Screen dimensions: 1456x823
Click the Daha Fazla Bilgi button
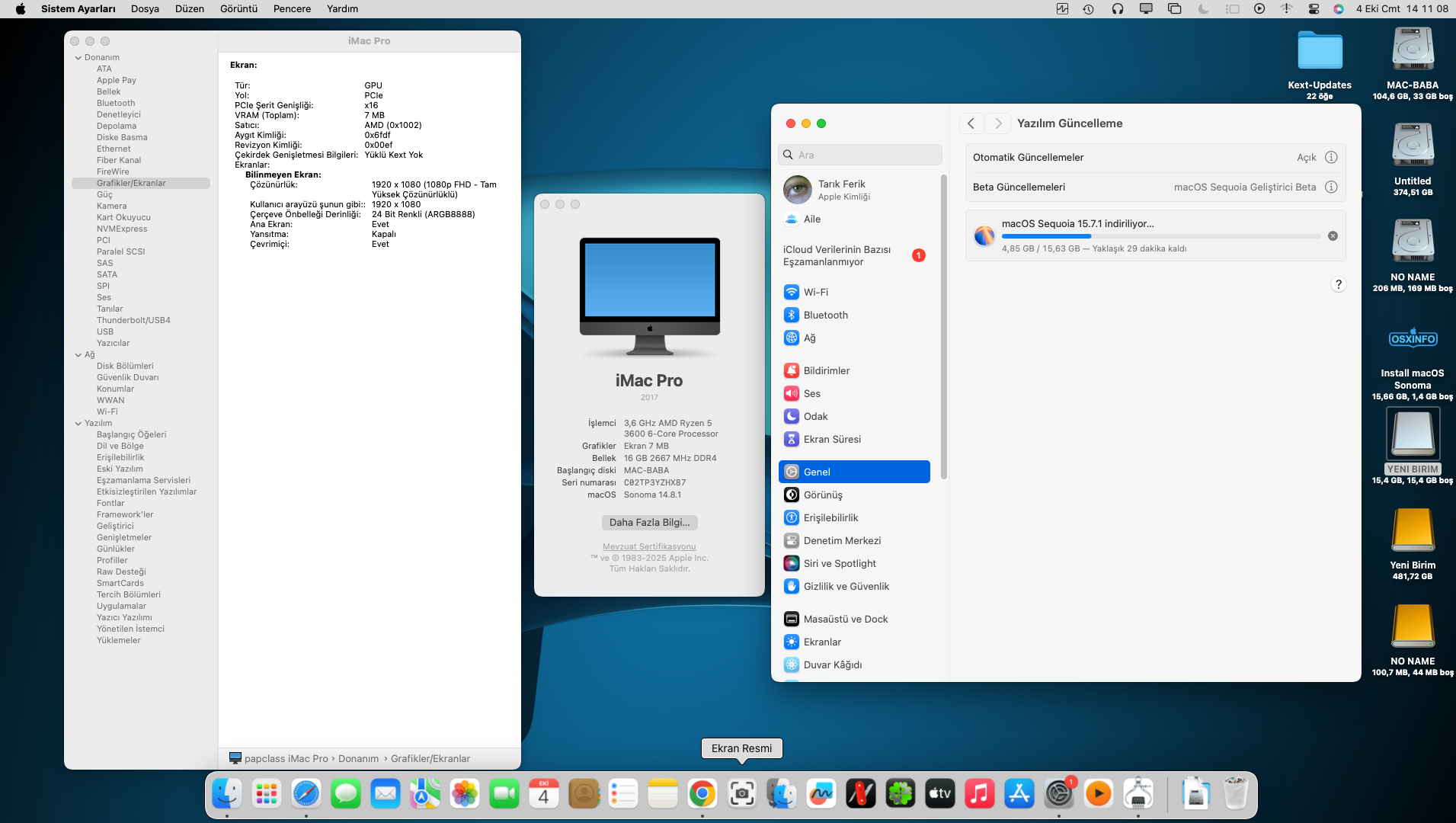pos(649,522)
